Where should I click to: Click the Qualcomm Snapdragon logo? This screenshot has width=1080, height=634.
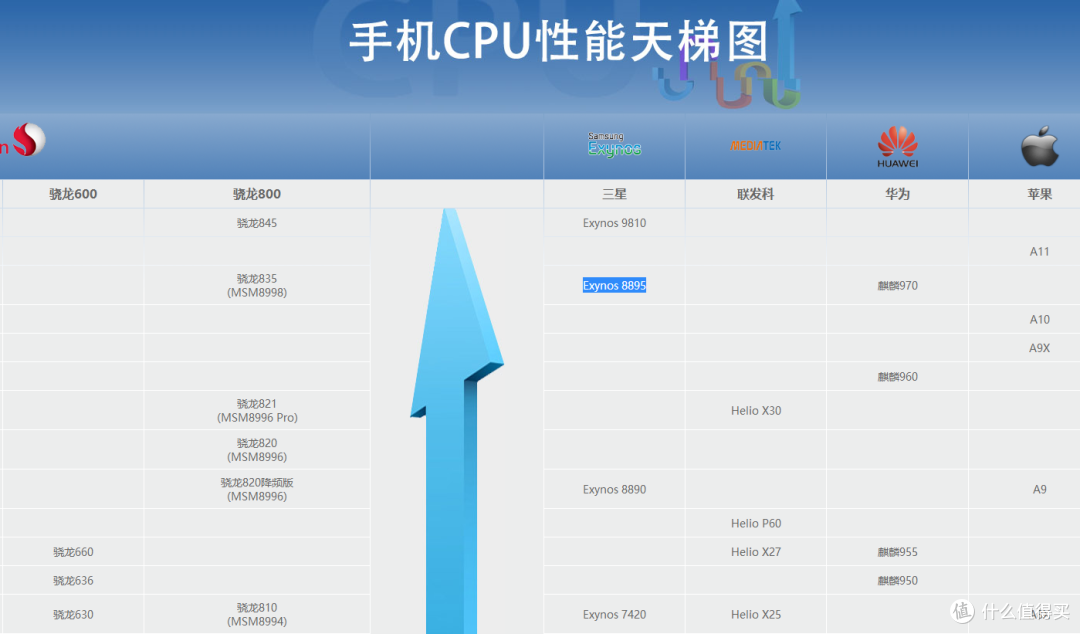pos(24,140)
